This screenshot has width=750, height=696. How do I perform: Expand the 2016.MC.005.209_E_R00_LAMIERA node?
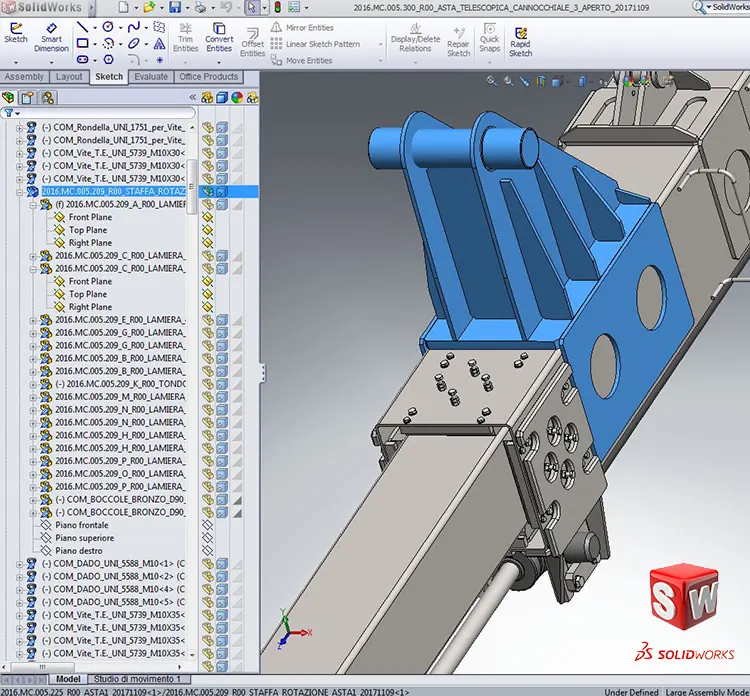click(x=33, y=320)
